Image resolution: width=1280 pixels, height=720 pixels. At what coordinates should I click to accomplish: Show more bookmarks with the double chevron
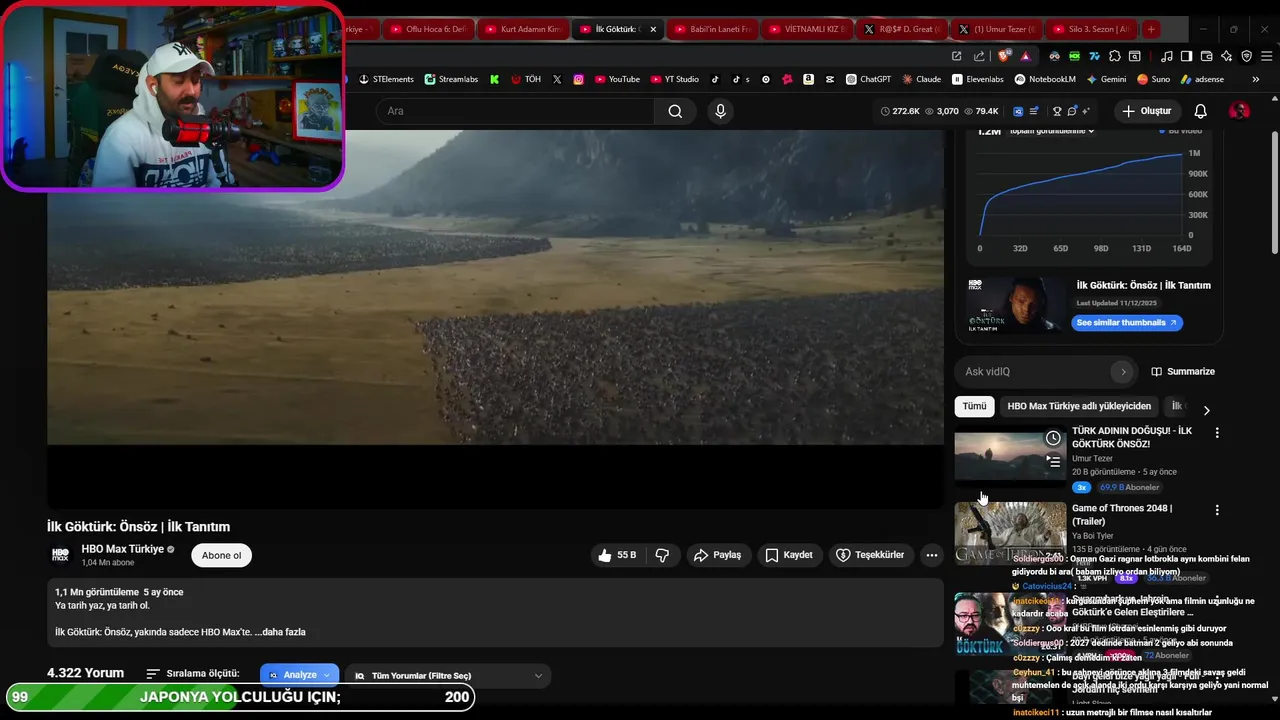(x=1255, y=79)
